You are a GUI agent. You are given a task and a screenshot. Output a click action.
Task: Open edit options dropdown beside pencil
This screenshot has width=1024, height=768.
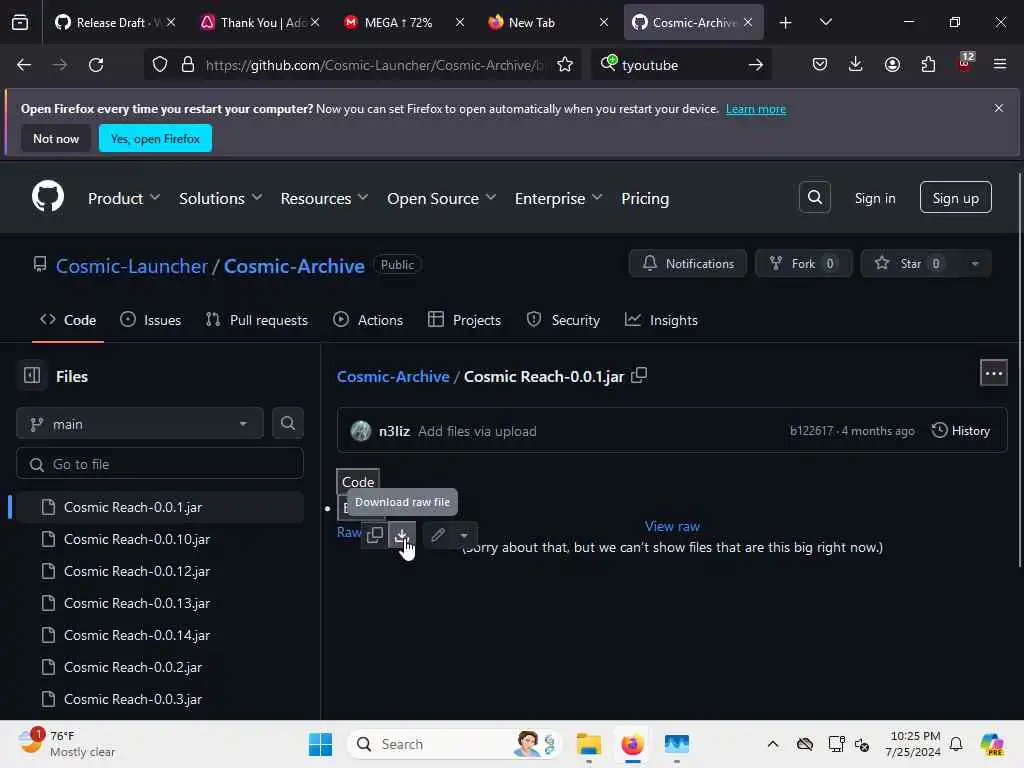point(464,535)
